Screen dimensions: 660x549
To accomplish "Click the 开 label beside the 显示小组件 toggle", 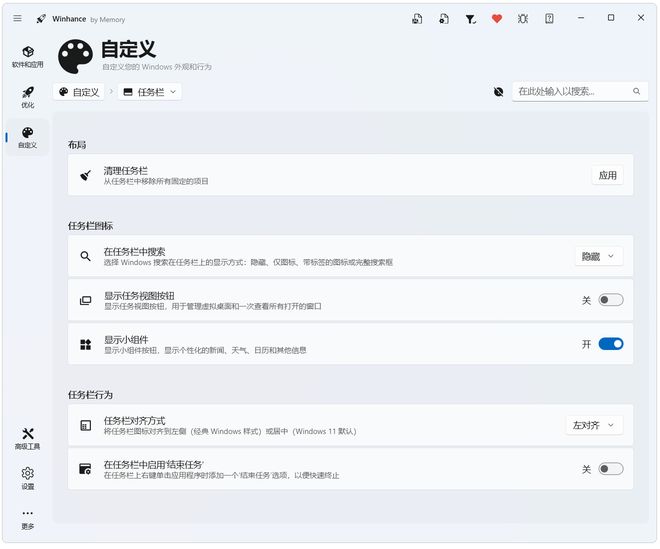I will [586, 344].
